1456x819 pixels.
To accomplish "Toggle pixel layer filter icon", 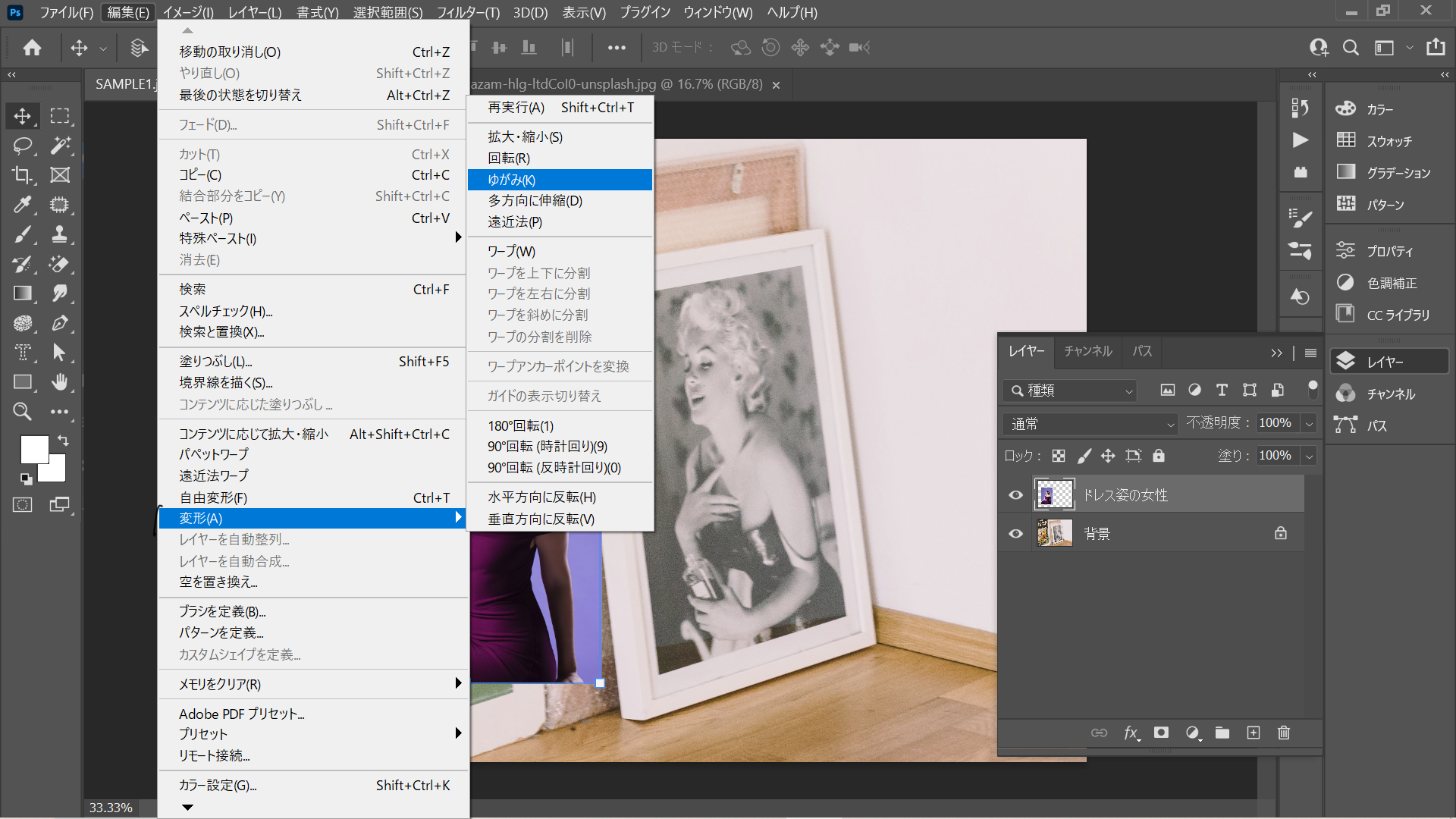I will coord(1168,390).
